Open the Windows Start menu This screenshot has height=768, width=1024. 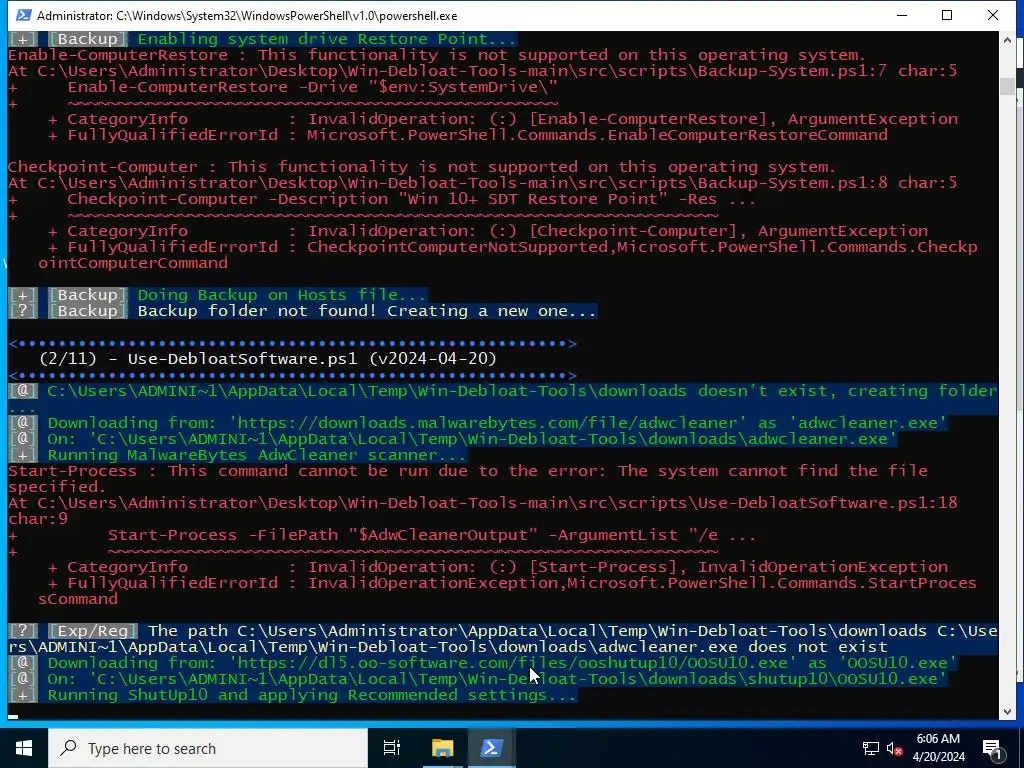click(x=24, y=748)
